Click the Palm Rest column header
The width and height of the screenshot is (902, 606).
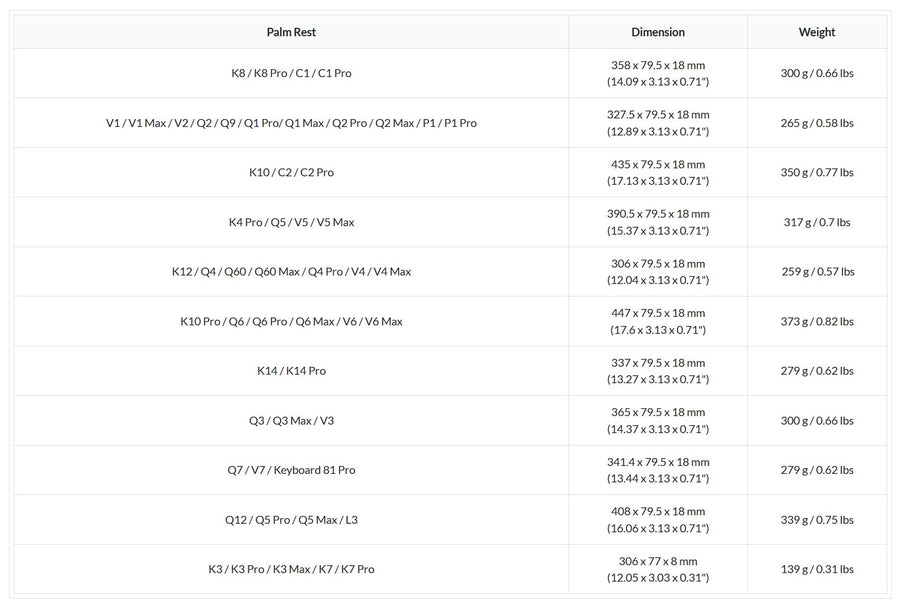pyautogui.click(x=291, y=32)
